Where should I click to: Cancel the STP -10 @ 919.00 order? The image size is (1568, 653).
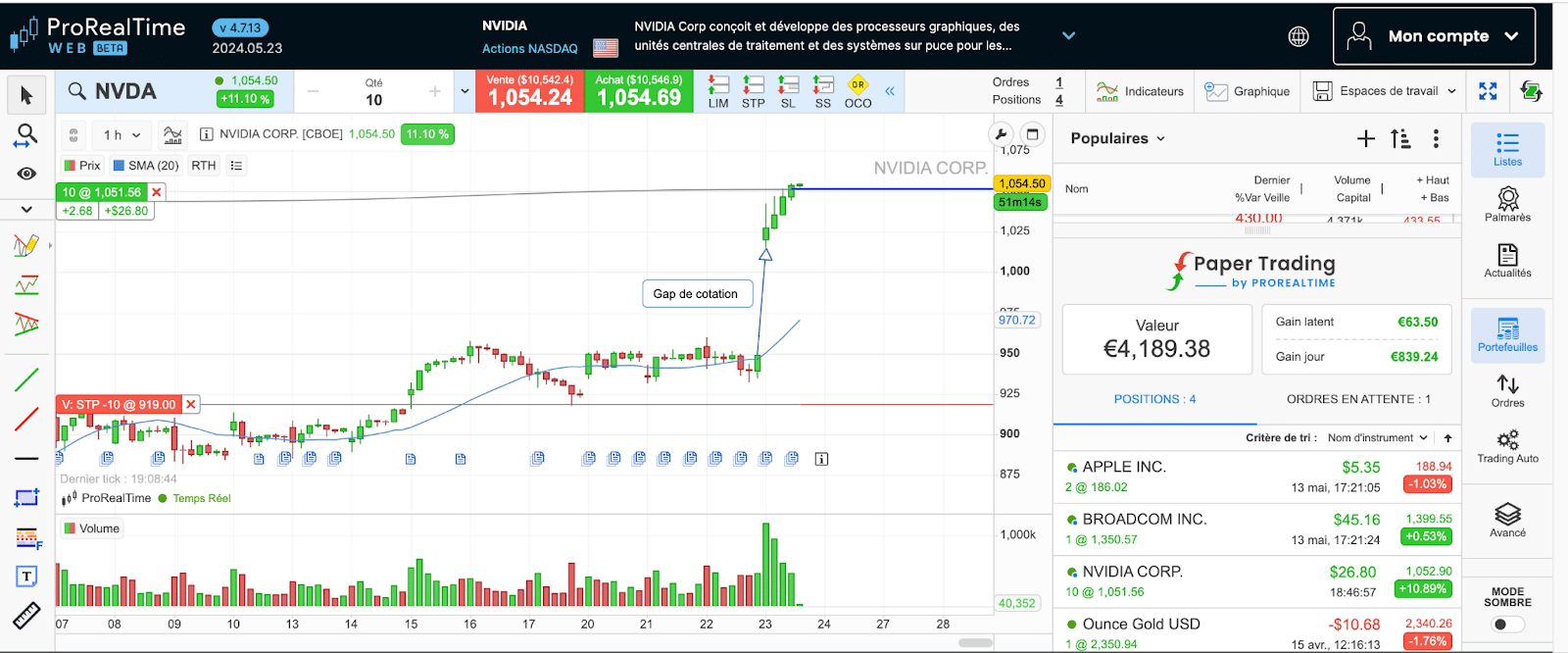point(191,404)
